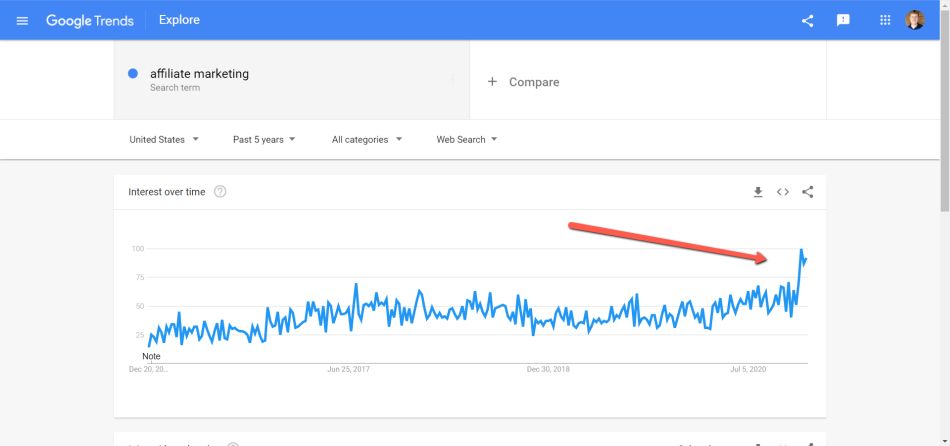950x446 pixels.
Task: Open the Past 5 years dropdown
Action: pos(264,139)
